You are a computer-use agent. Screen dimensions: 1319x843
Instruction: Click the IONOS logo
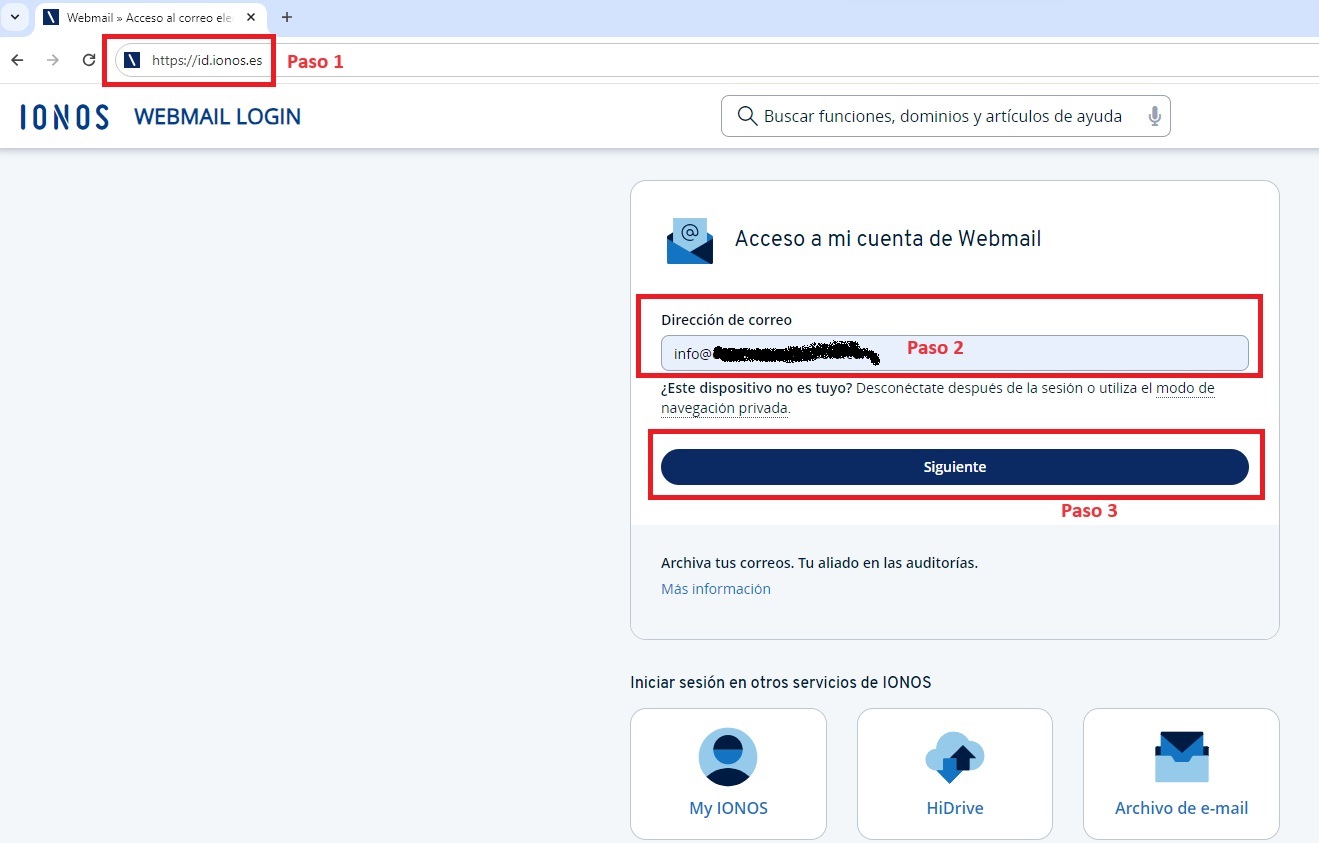pos(65,117)
